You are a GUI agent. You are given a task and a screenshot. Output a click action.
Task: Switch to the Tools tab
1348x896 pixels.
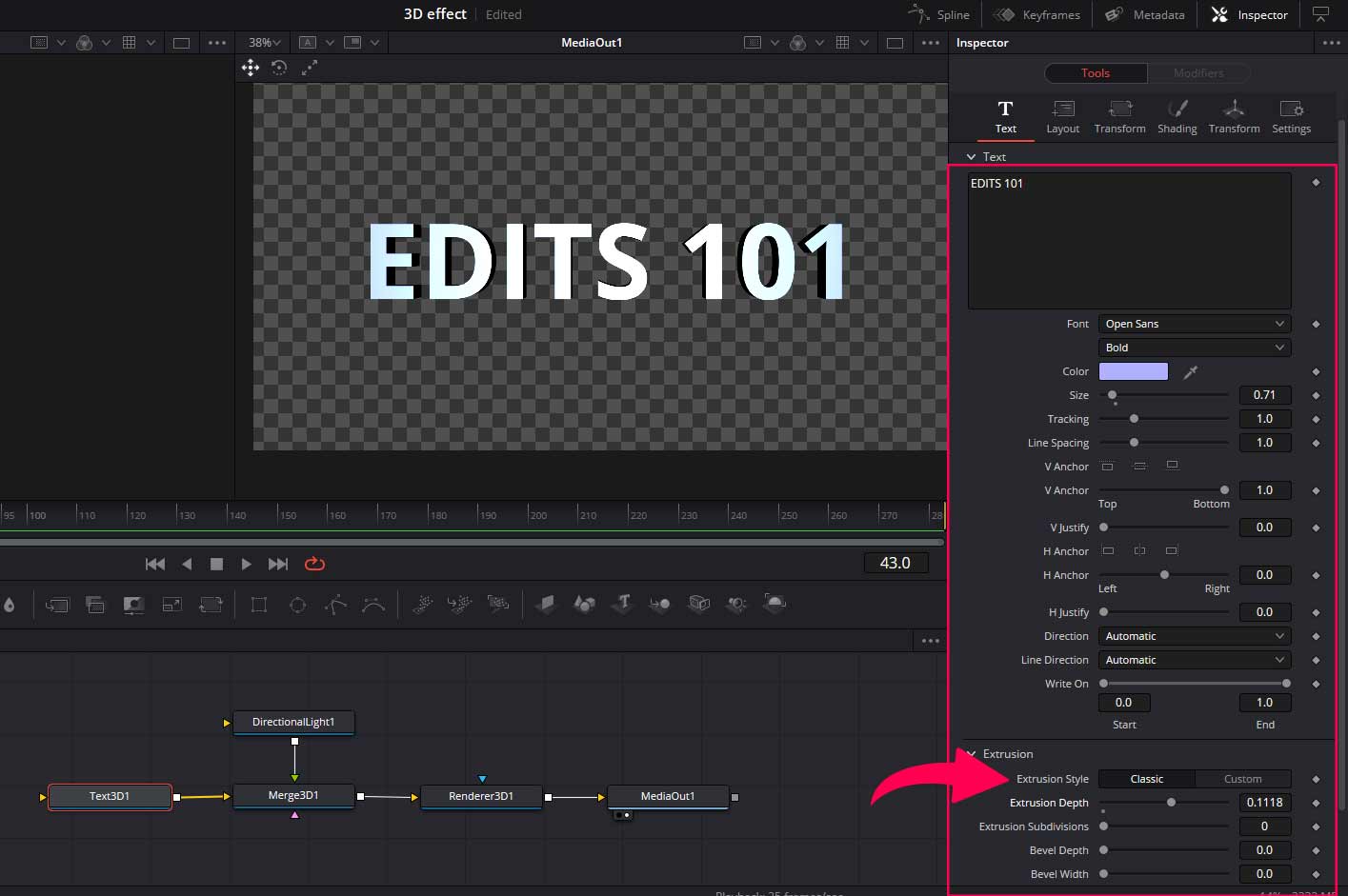(1096, 73)
